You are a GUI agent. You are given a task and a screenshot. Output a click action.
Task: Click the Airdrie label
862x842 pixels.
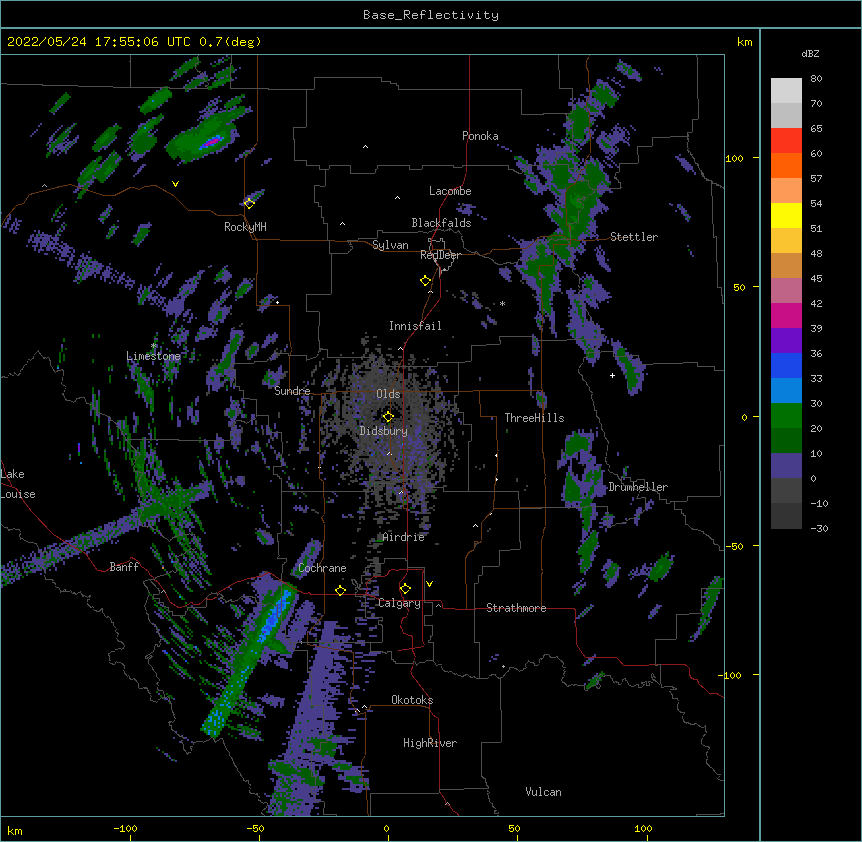pyautogui.click(x=404, y=537)
